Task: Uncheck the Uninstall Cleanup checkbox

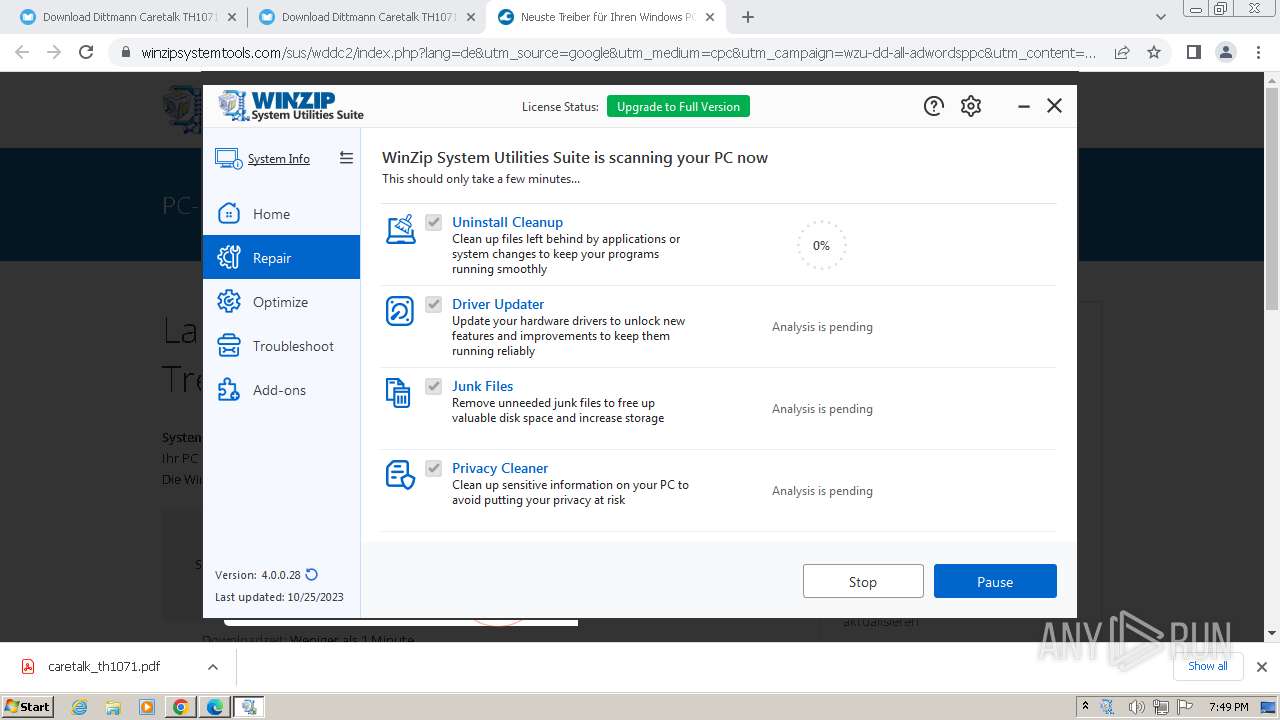Action: click(433, 222)
